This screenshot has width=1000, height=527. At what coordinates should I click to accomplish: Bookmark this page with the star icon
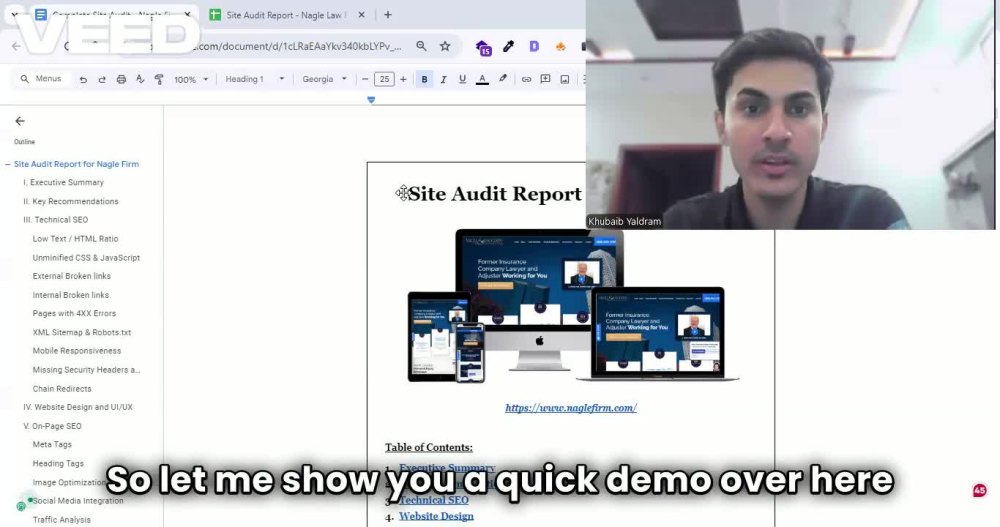click(x=445, y=46)
